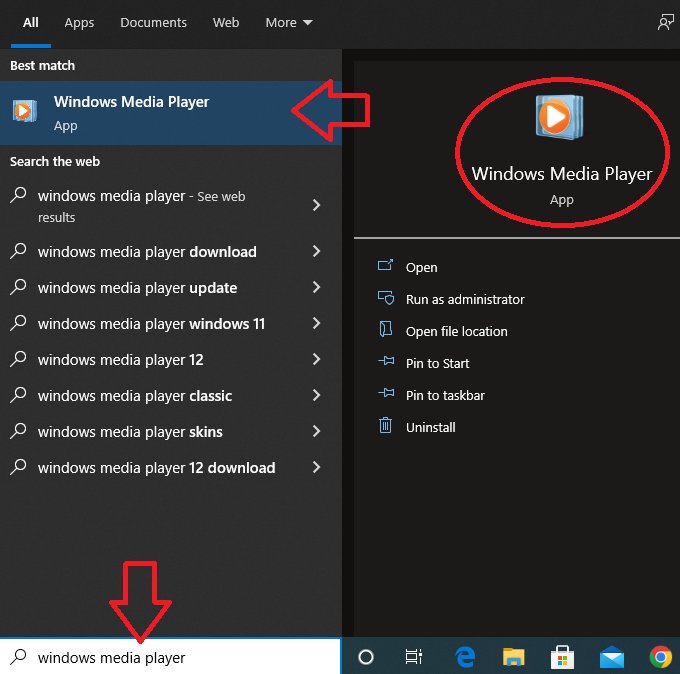Switch to the Web tab
This screenshot has width=680, height=674.
[226, 23]
